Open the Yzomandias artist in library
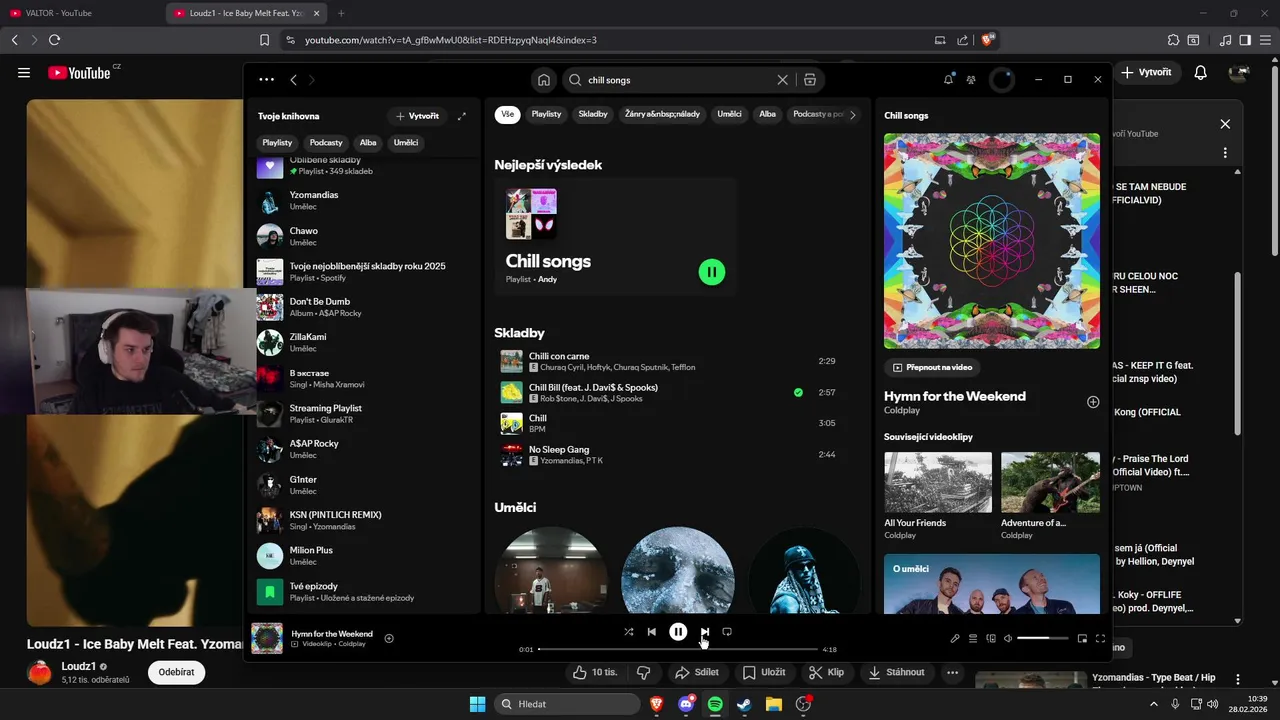 365,201
